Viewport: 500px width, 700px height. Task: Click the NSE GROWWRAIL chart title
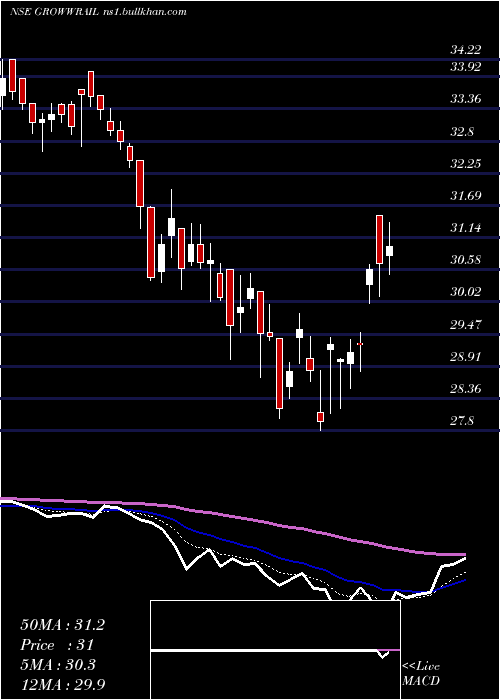98,12
